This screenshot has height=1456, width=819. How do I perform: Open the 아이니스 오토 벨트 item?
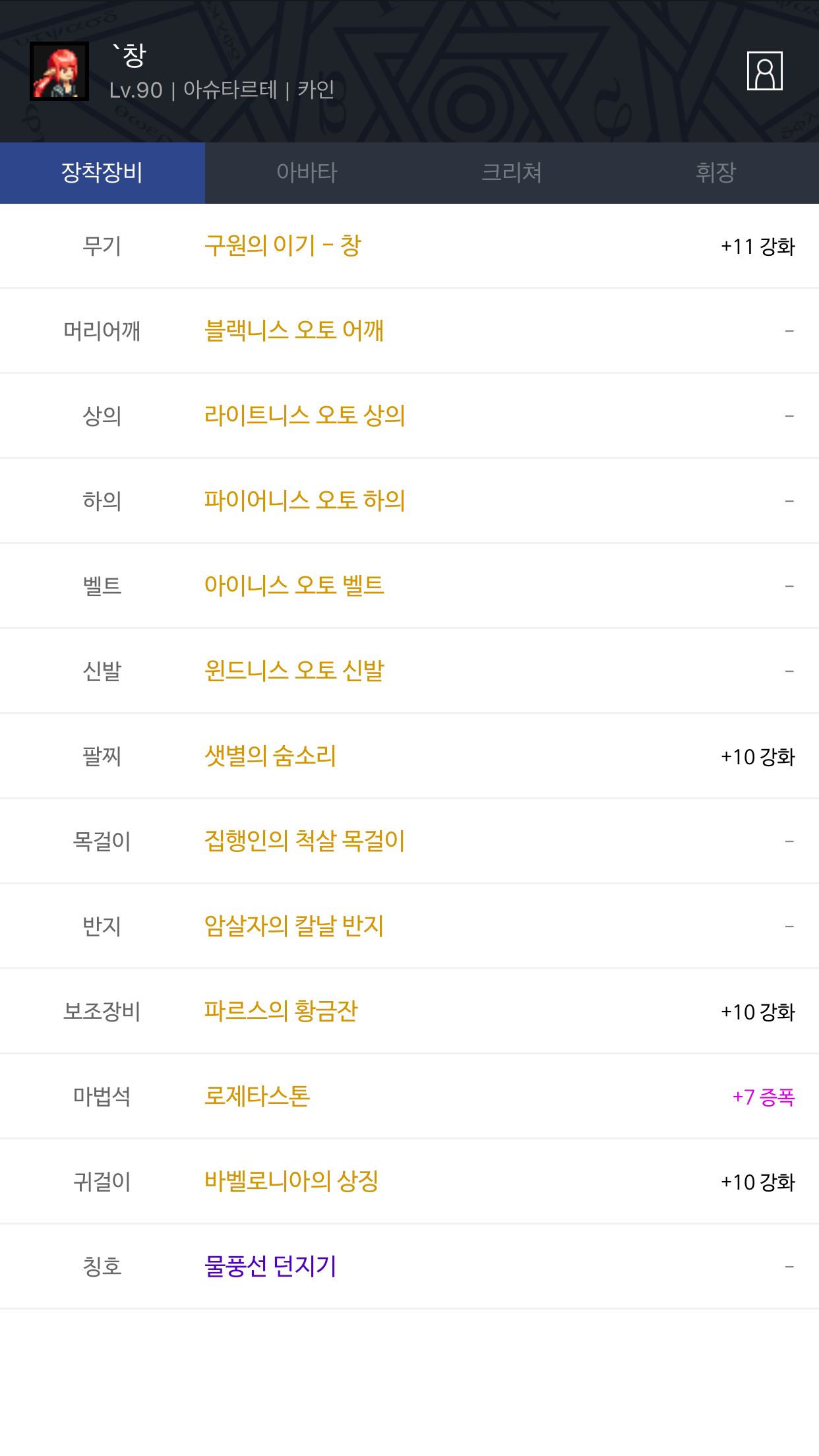pyautogui.click(x=294, y=586)
